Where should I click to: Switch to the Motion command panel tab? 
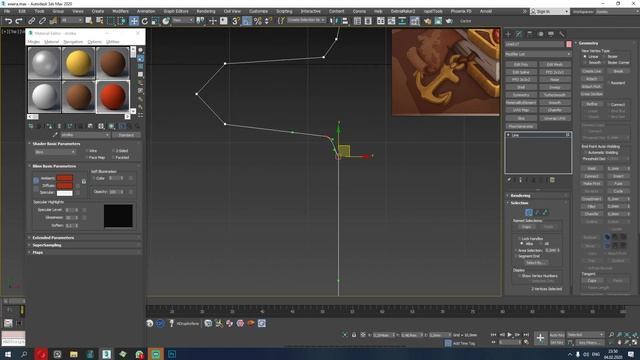click(x=540, y=34)
